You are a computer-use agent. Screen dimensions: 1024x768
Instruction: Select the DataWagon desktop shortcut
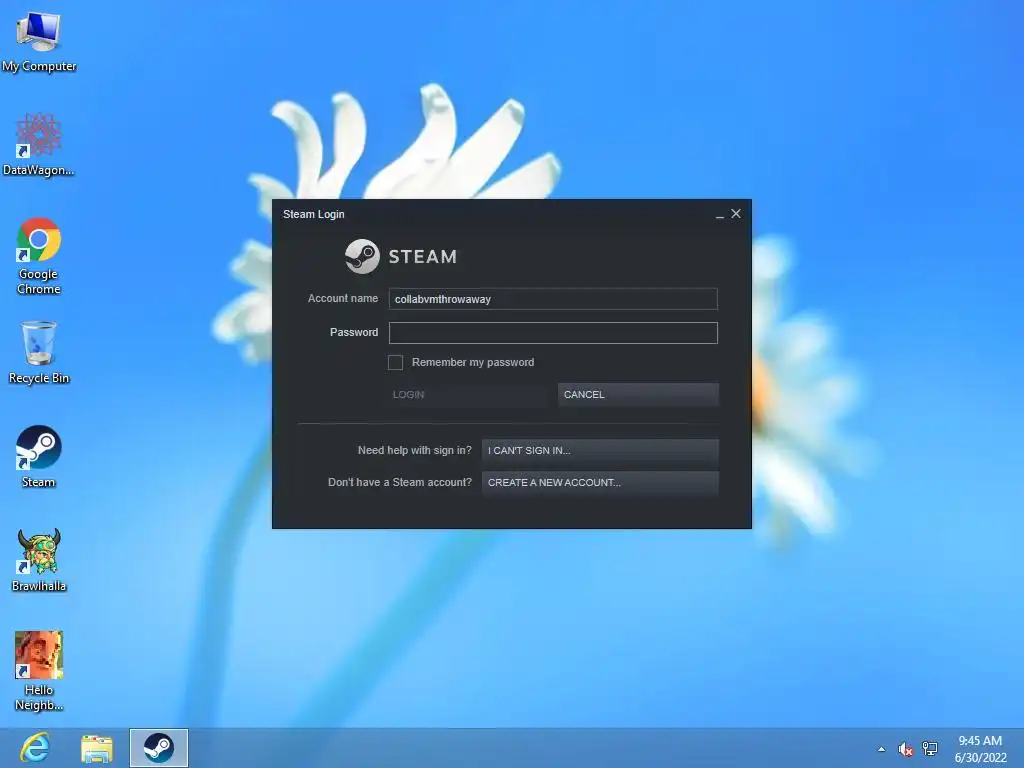(x=39, y=144)
